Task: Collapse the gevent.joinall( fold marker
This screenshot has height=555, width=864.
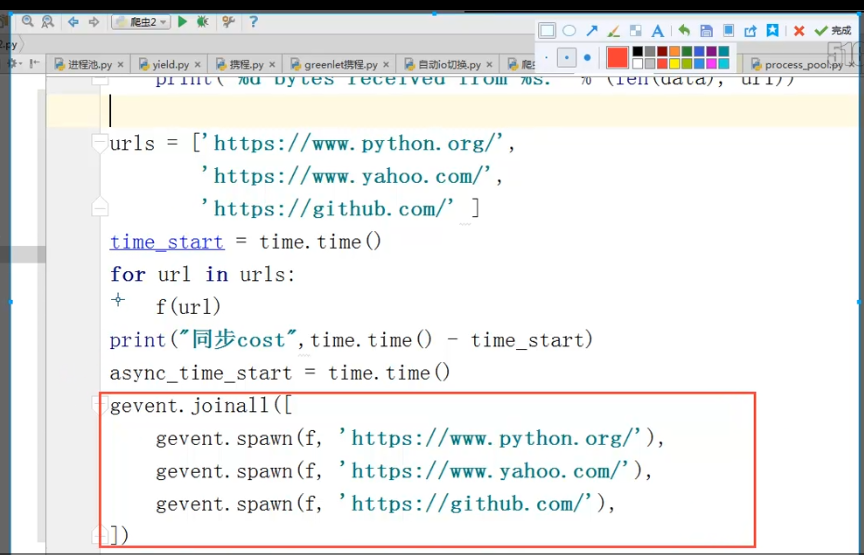Action: pos(99,406)
